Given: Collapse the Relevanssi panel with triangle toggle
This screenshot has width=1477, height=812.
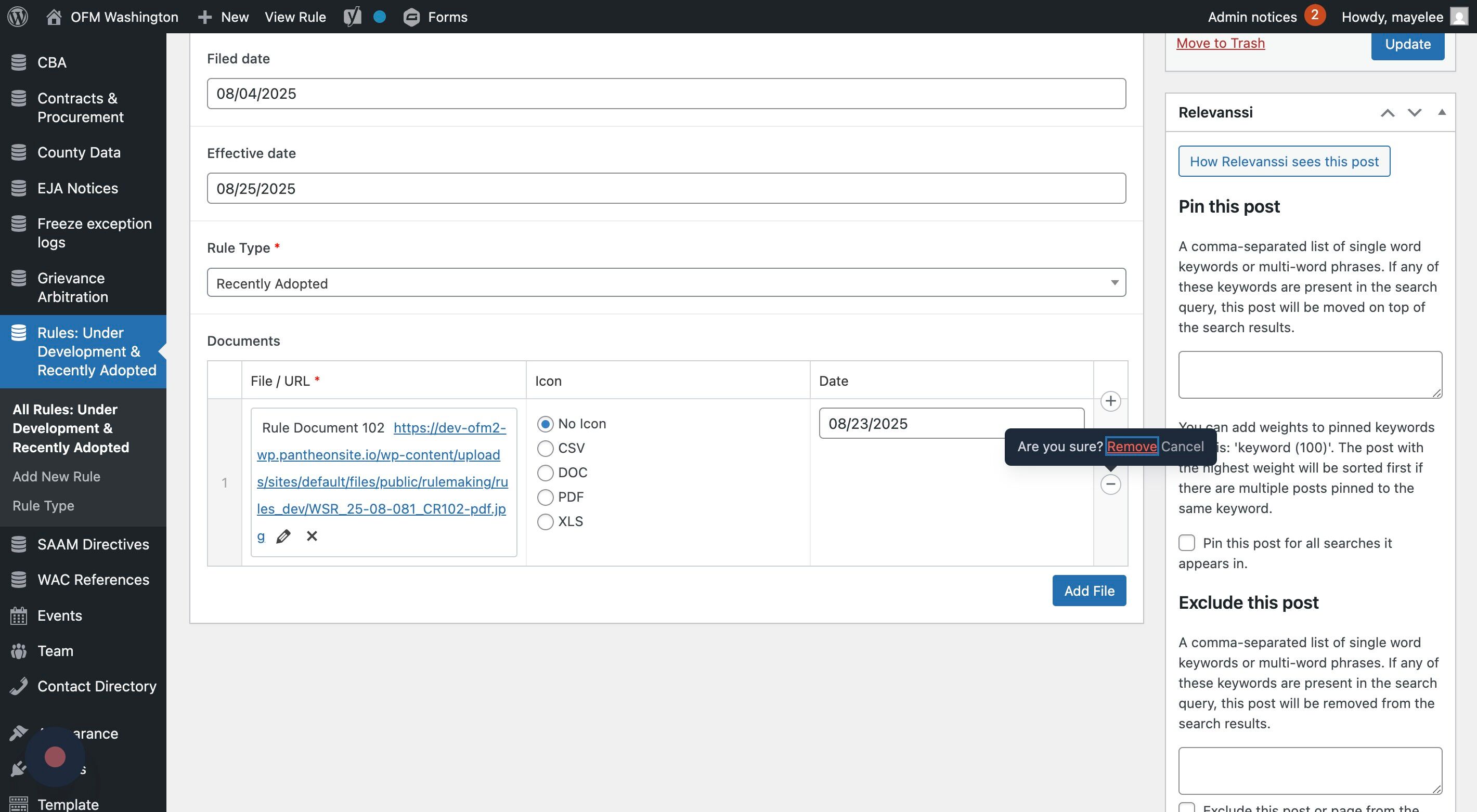Looking at the screenshot, I should pyautogui.click(x=1442, y=112).
